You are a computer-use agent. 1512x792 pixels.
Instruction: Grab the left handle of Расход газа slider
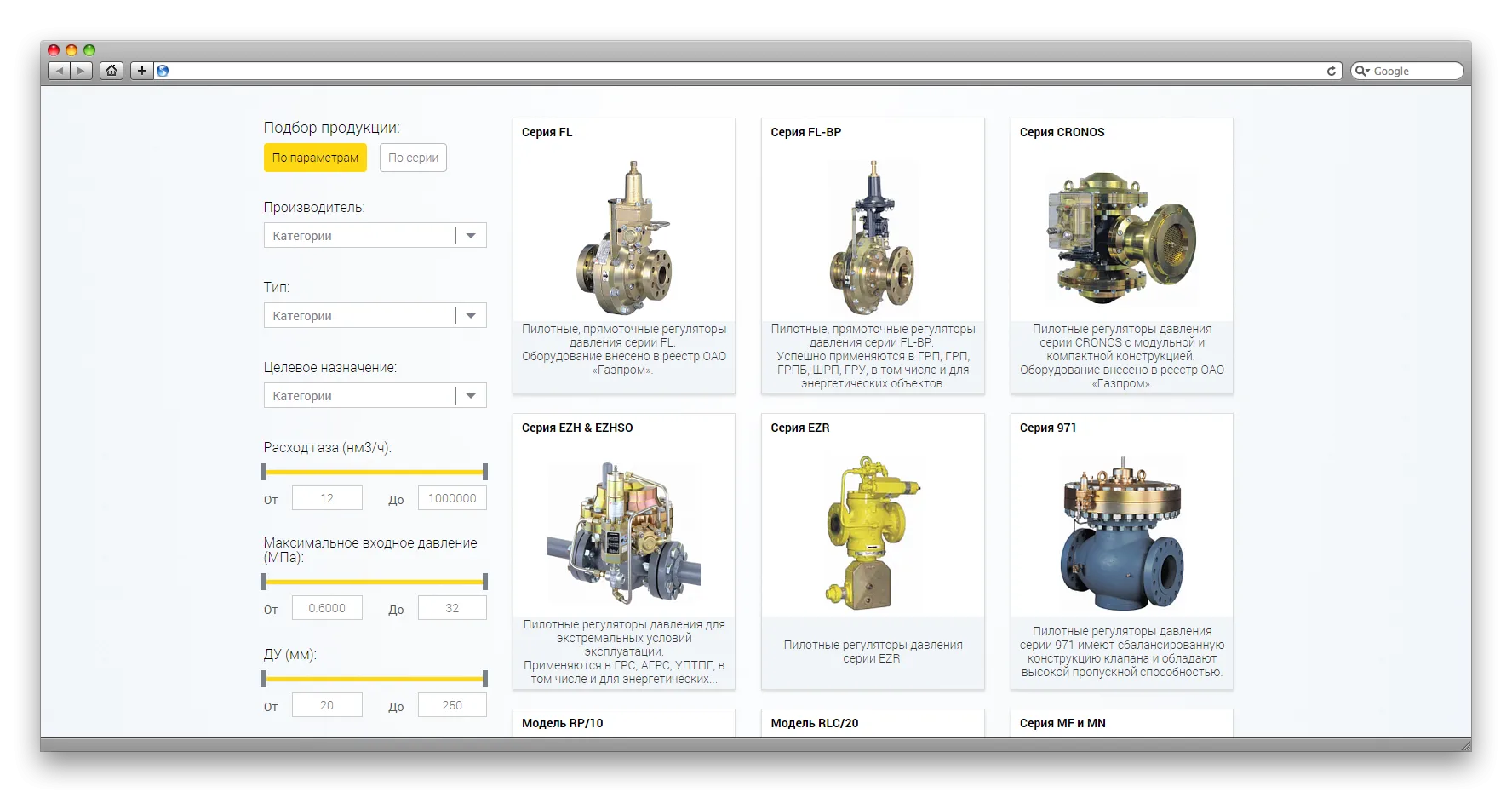pos(265,472)
